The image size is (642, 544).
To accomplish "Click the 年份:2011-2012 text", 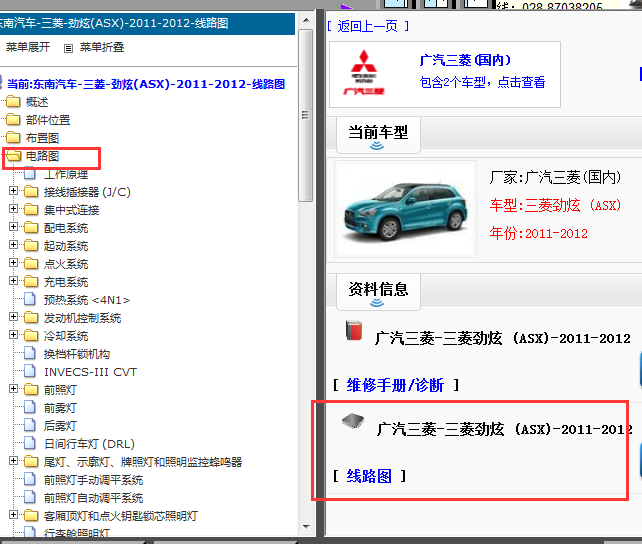I will tap(538, 233).
